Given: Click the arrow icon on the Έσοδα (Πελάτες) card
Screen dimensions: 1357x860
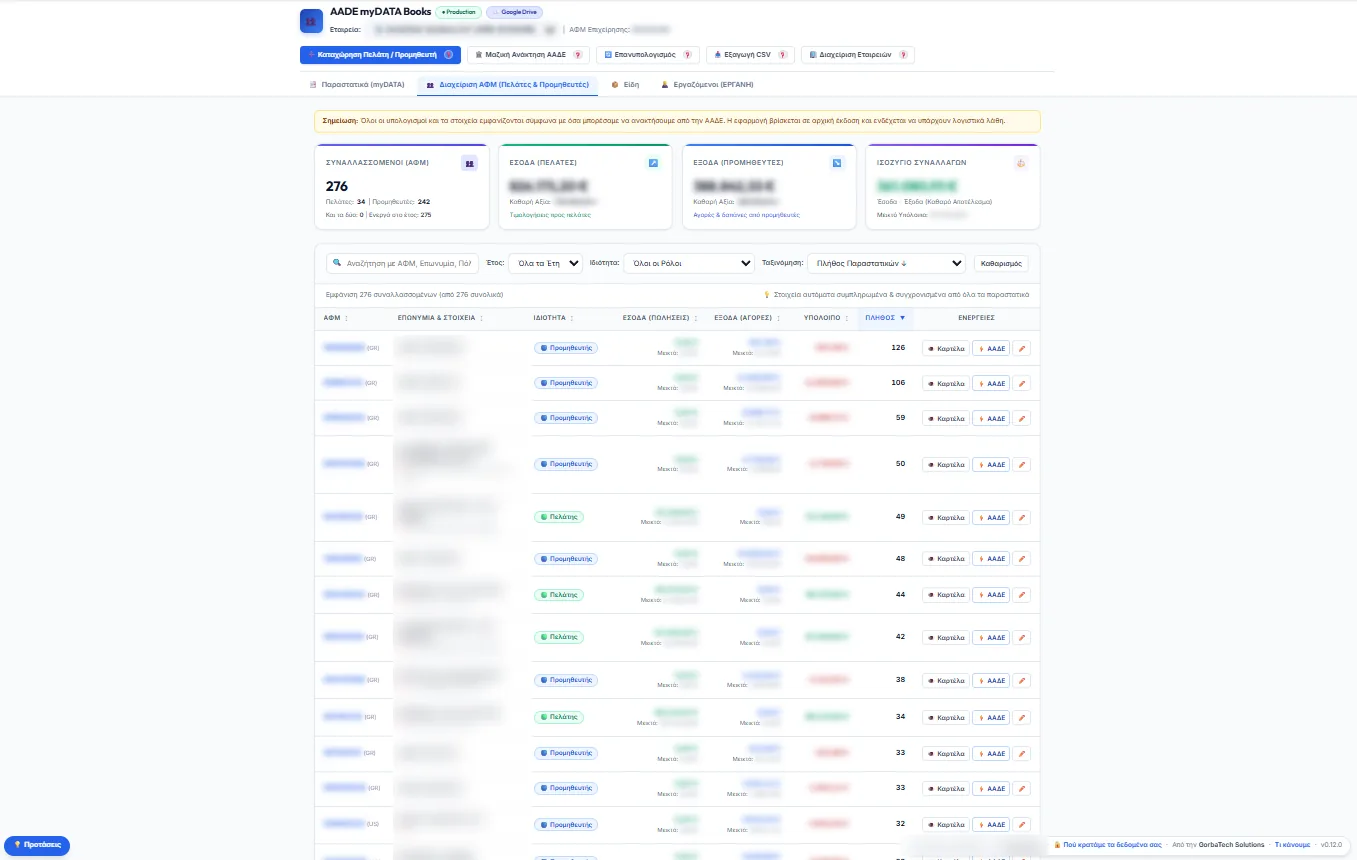Looking at the screenshot, I should pyautogui.click(x=653, y=163).
